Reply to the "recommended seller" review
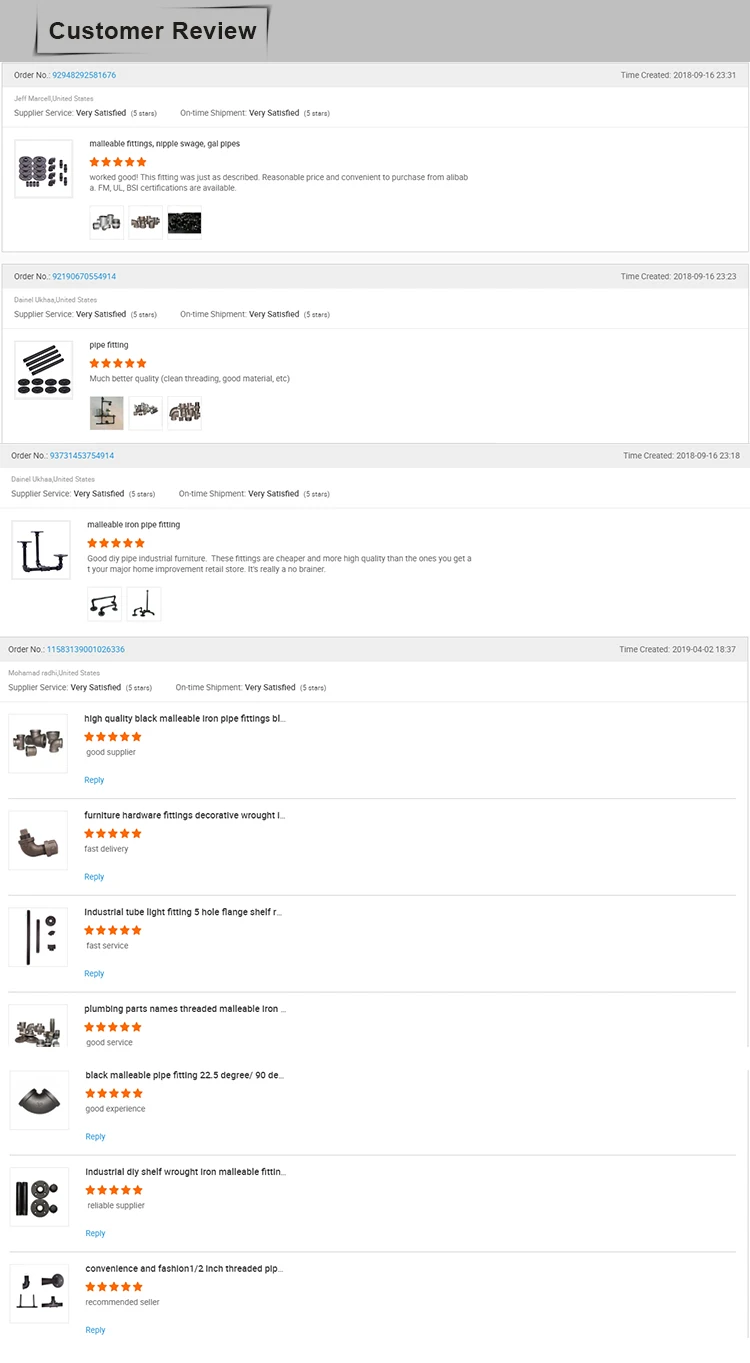750x1363 pixels. click(x=95, y=1330)
